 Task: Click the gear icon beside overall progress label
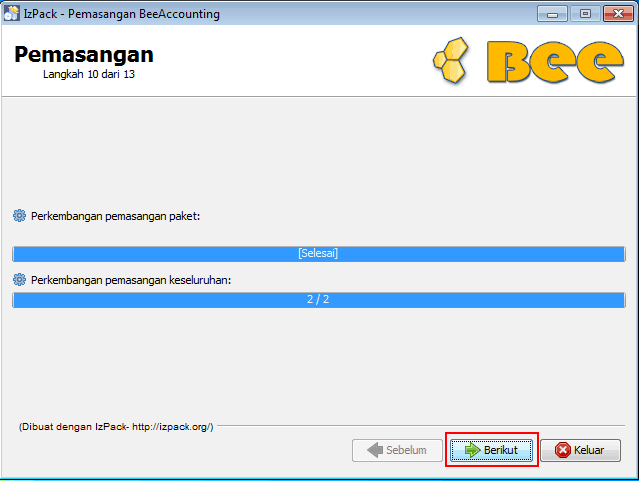pos(19,280)
